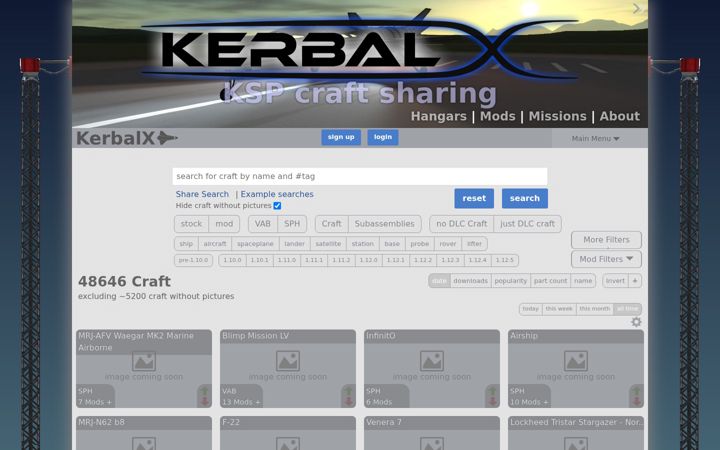Open the Blimp Mission LV craft thumbnail

tap(288, 369)
